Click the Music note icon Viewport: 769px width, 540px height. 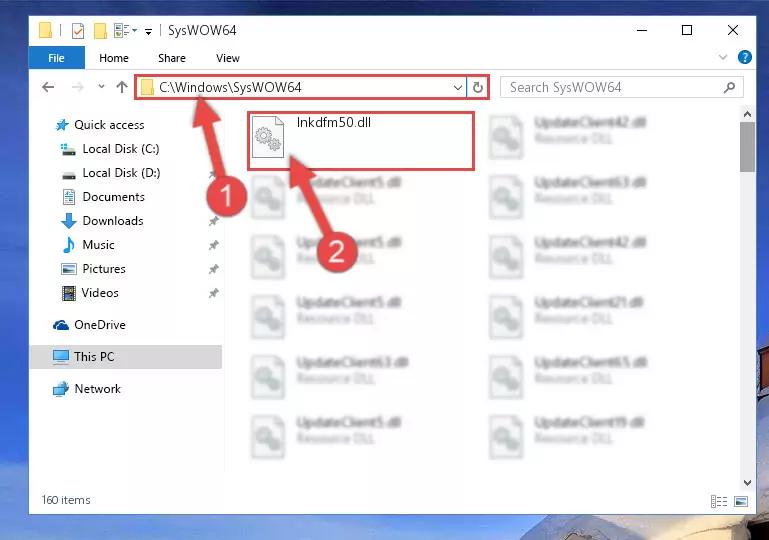[69, 245]
